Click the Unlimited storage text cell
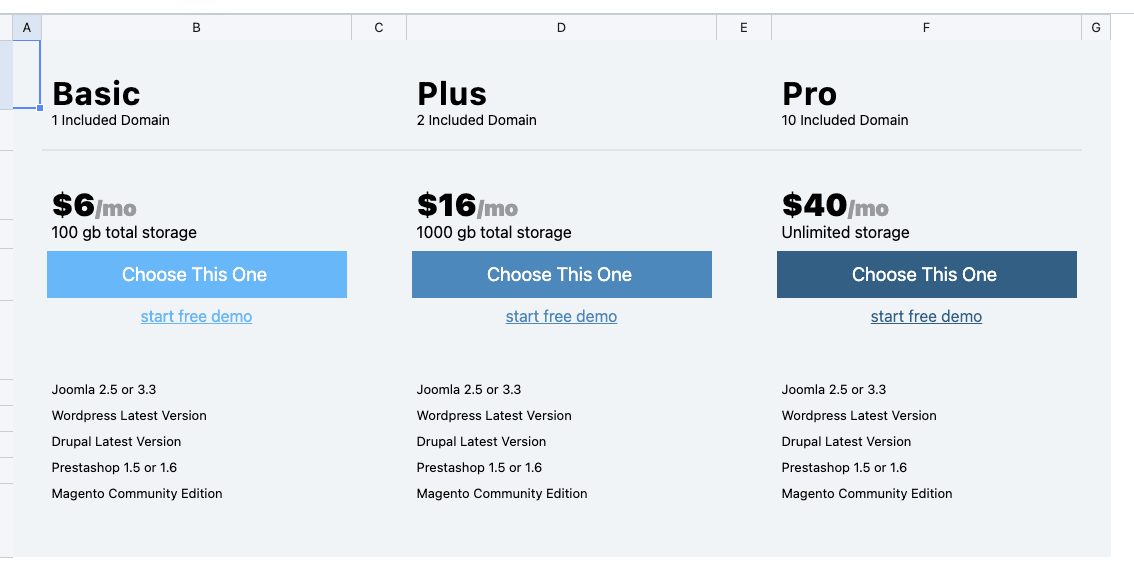Viewport: 1134px width, 582px height. pos(845,233)
